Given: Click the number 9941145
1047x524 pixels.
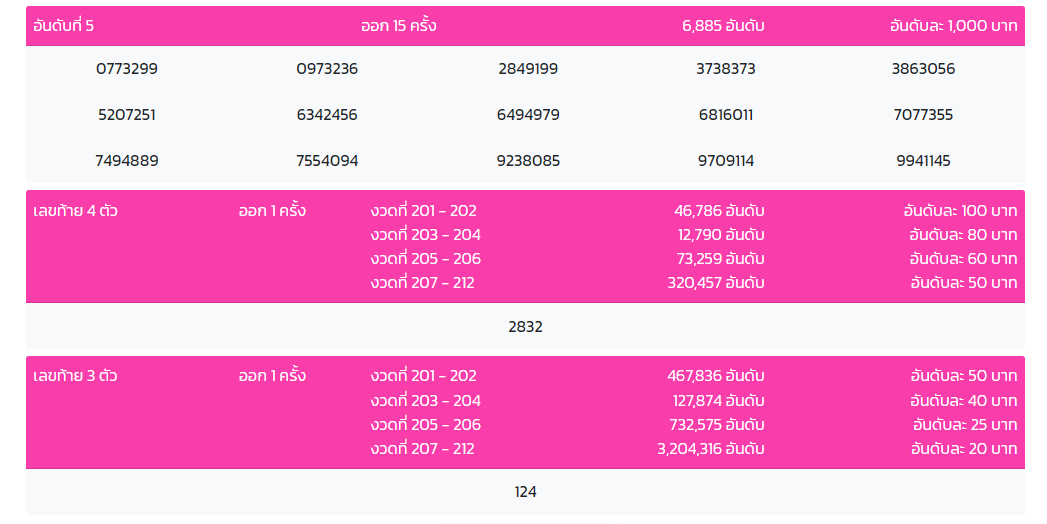Looking at the screenshot, I should pos(923,161).
